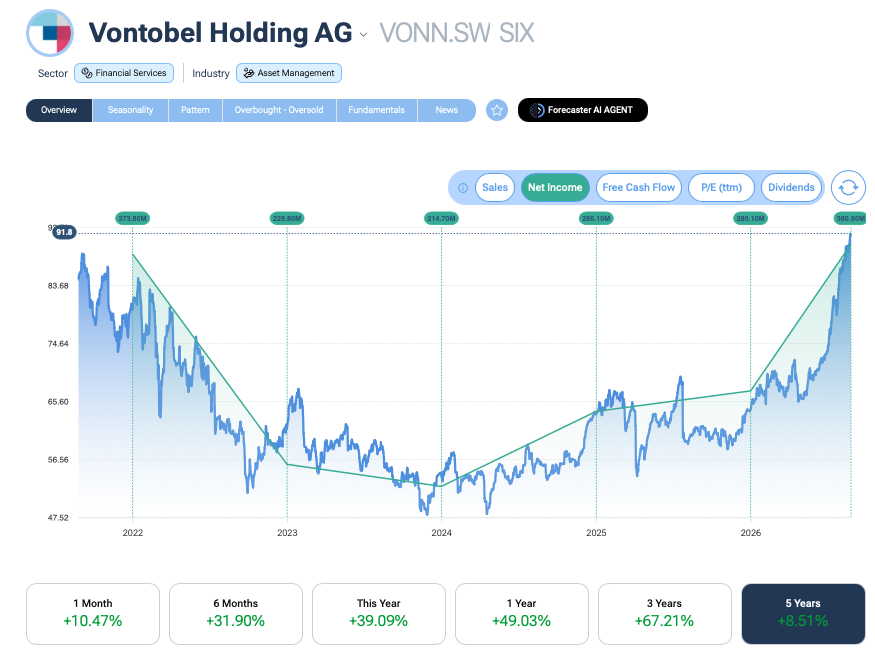Switch overlay to P/E (ttm)
Viewport: 875px width, 652px height.
tap(722, 188)
